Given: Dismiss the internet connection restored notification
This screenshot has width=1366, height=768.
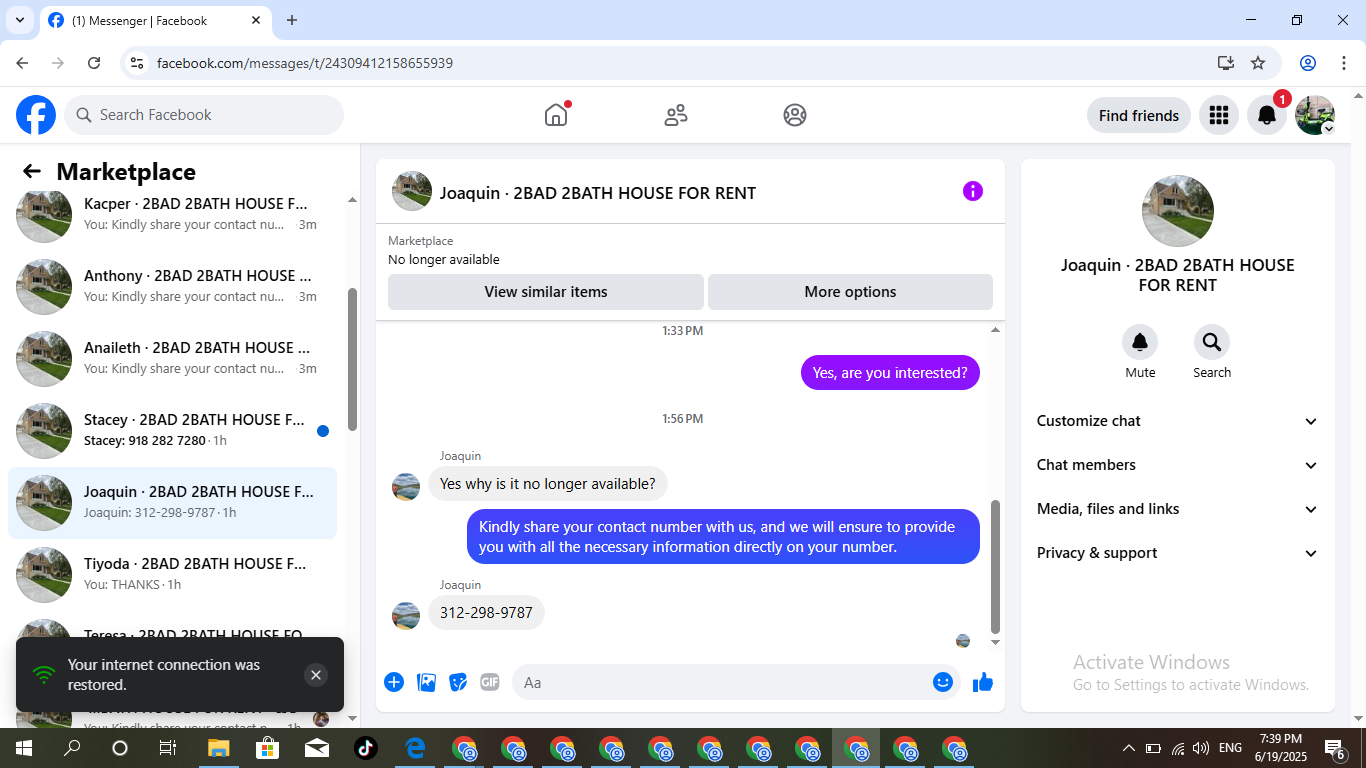Looking at the screenshot, I should (x=316, y=675).
